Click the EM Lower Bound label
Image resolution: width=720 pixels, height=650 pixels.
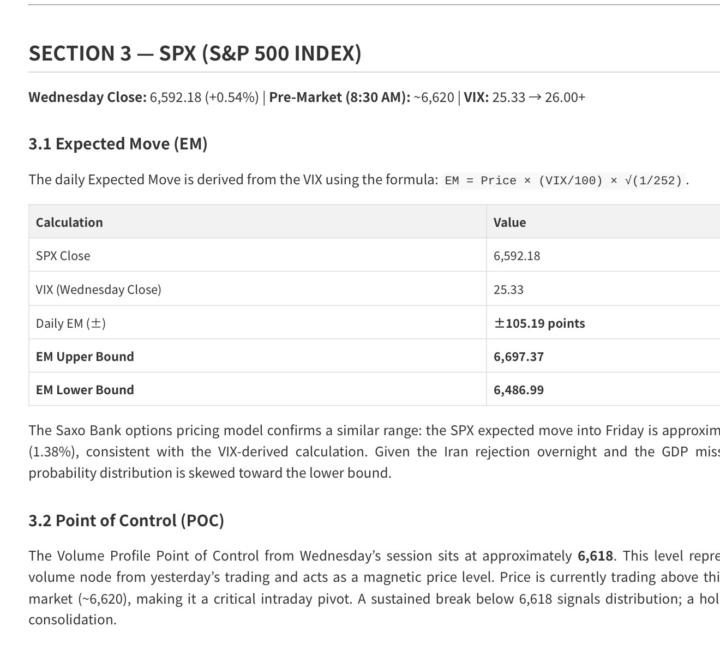pyautogui.click(x=85, y=390)
